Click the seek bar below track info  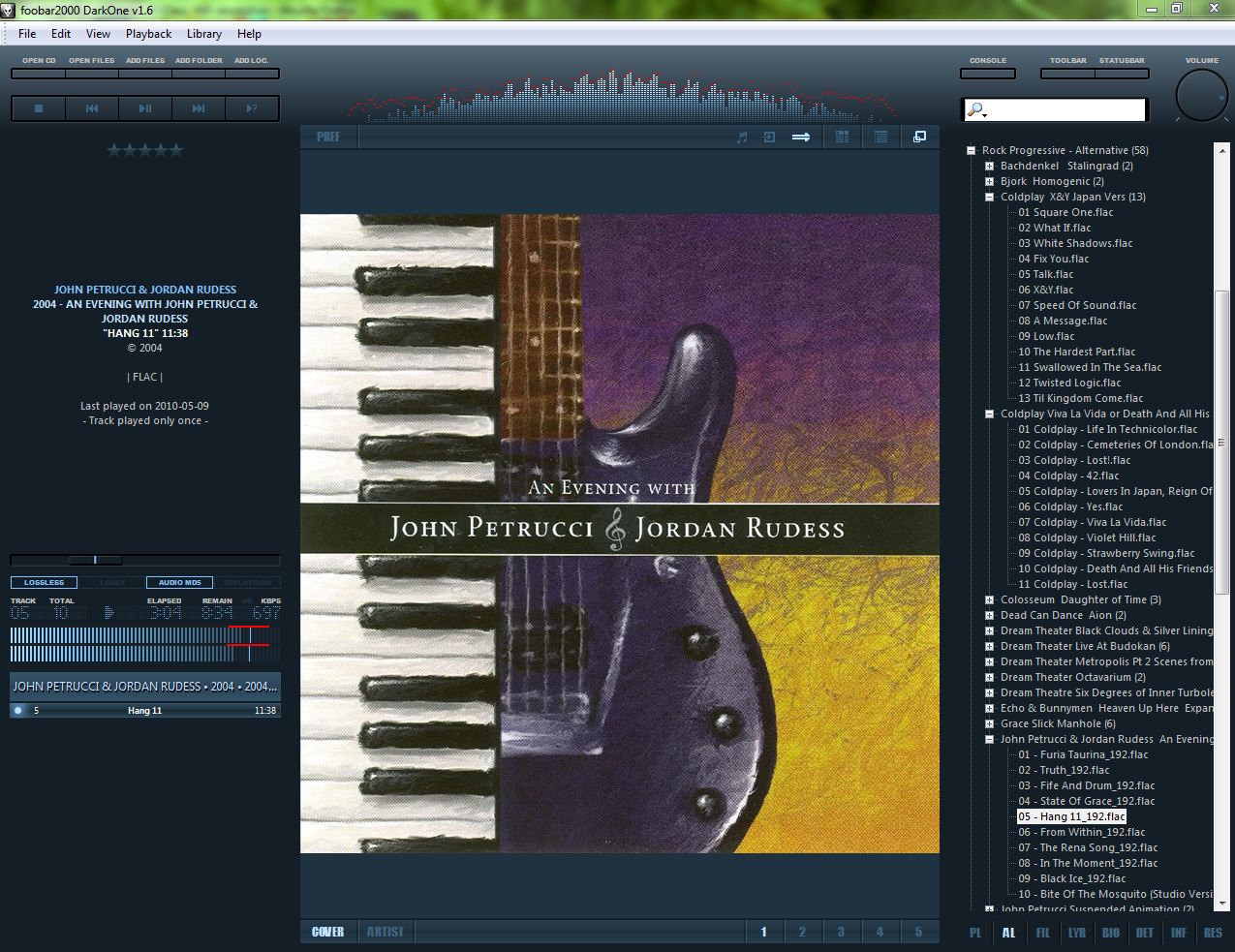coord(145,560)
